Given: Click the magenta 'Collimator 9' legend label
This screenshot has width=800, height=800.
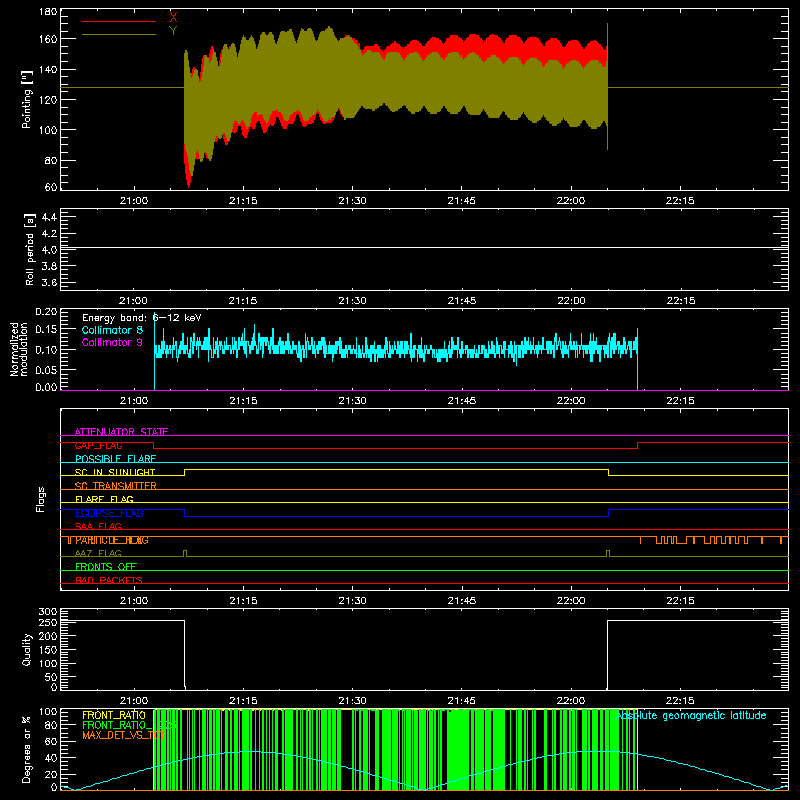Looking at the screenshot, I should [x=112, y=342].
